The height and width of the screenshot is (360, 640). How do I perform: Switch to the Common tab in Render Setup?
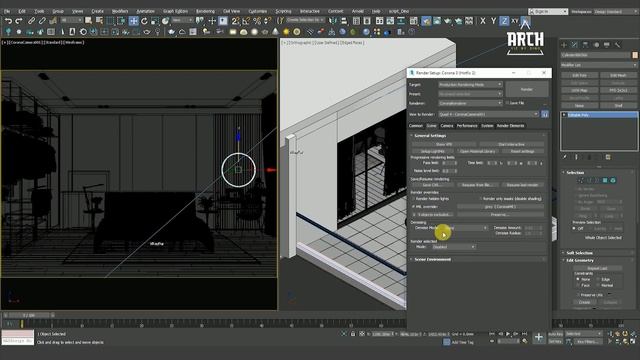[416, 126]
